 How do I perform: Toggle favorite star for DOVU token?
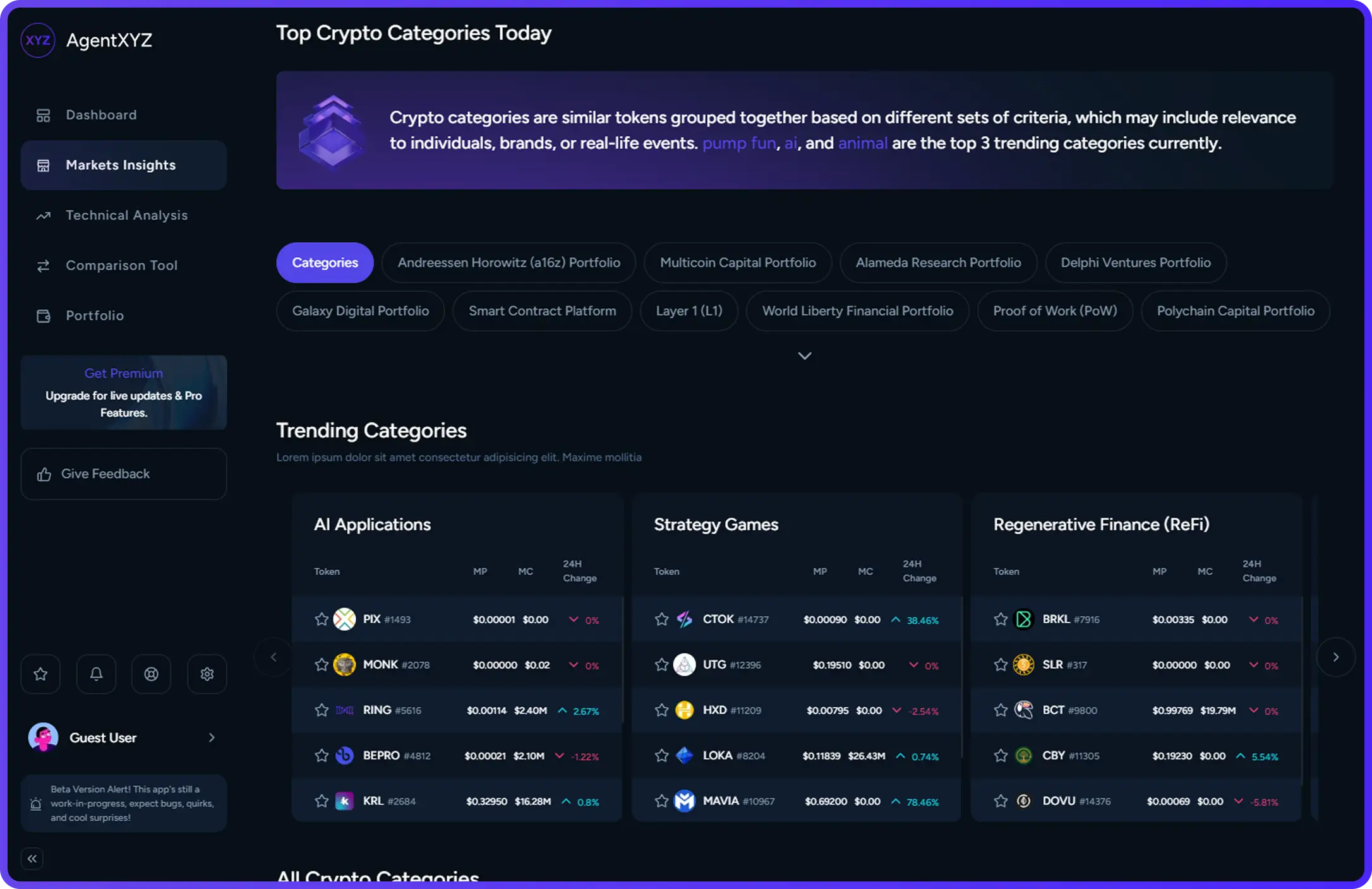(1001, 801)
